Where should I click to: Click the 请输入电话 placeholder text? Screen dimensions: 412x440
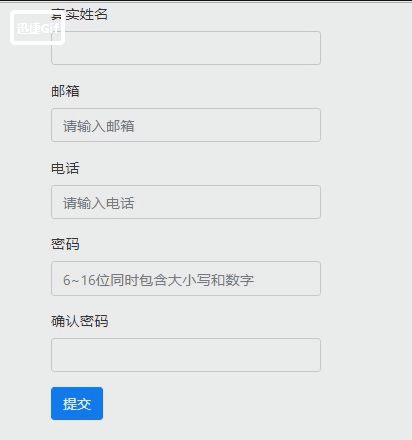point(99,203)
